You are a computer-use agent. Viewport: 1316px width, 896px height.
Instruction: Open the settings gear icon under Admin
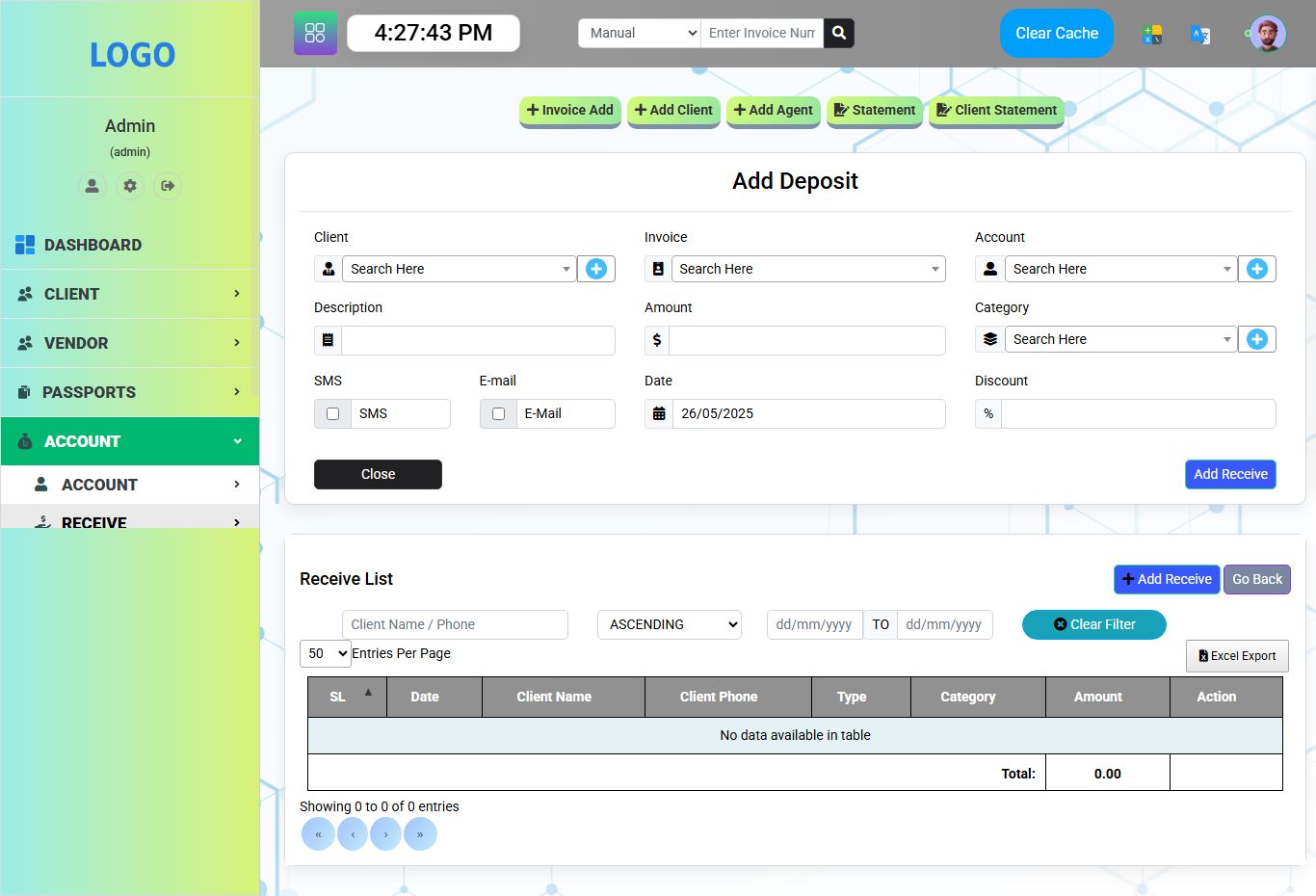click(x=130, y=186)
